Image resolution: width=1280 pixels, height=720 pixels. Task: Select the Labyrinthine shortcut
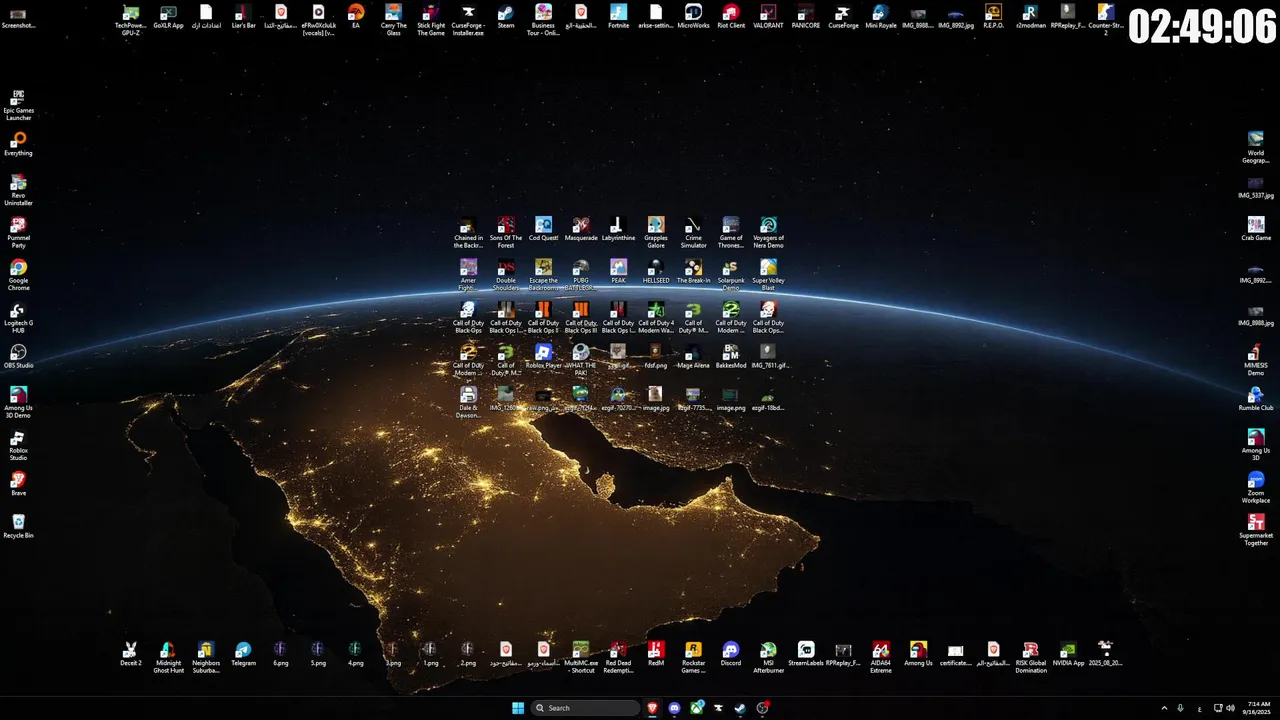[618, 229]
